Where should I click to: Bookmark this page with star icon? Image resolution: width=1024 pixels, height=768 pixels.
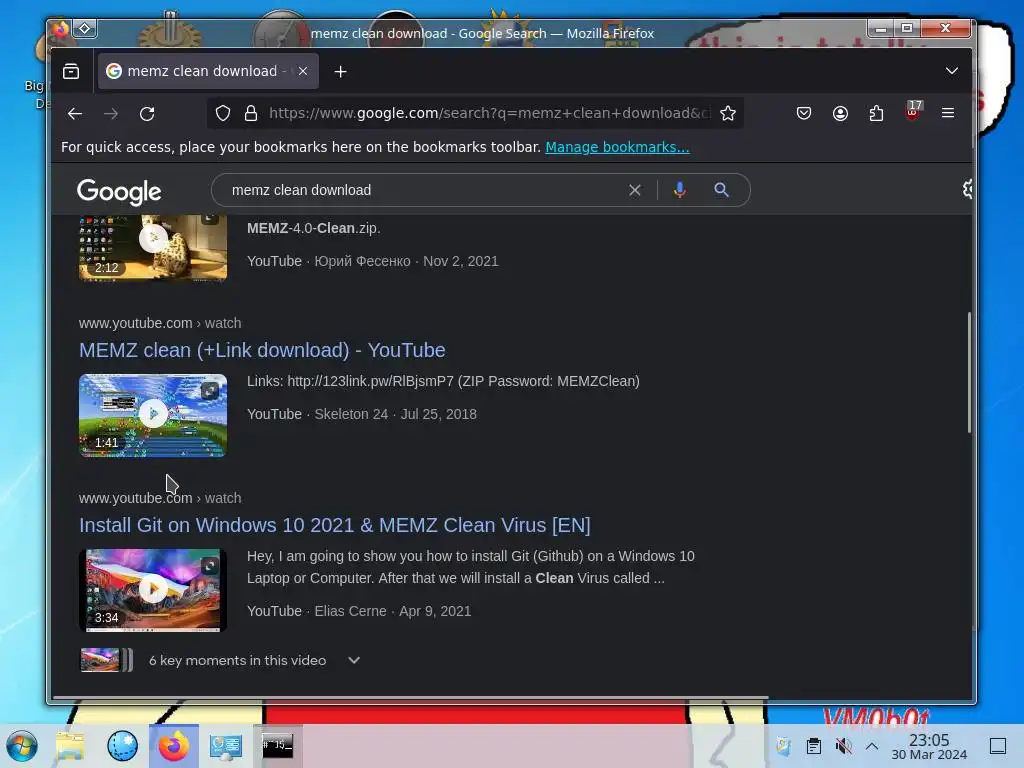pos(728,114)
